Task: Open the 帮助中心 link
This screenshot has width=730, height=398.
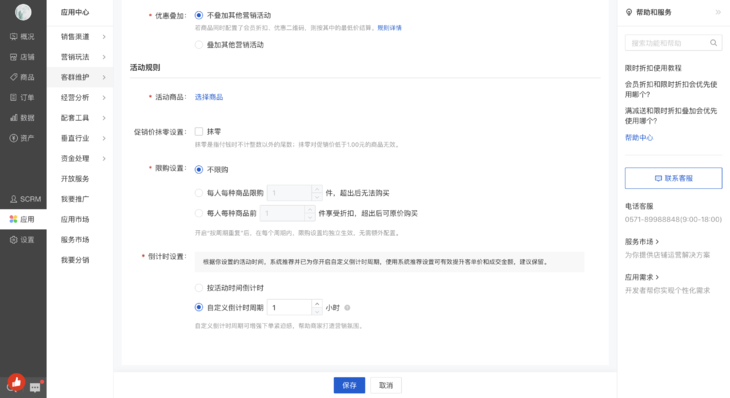Action: tap(639, 137)
